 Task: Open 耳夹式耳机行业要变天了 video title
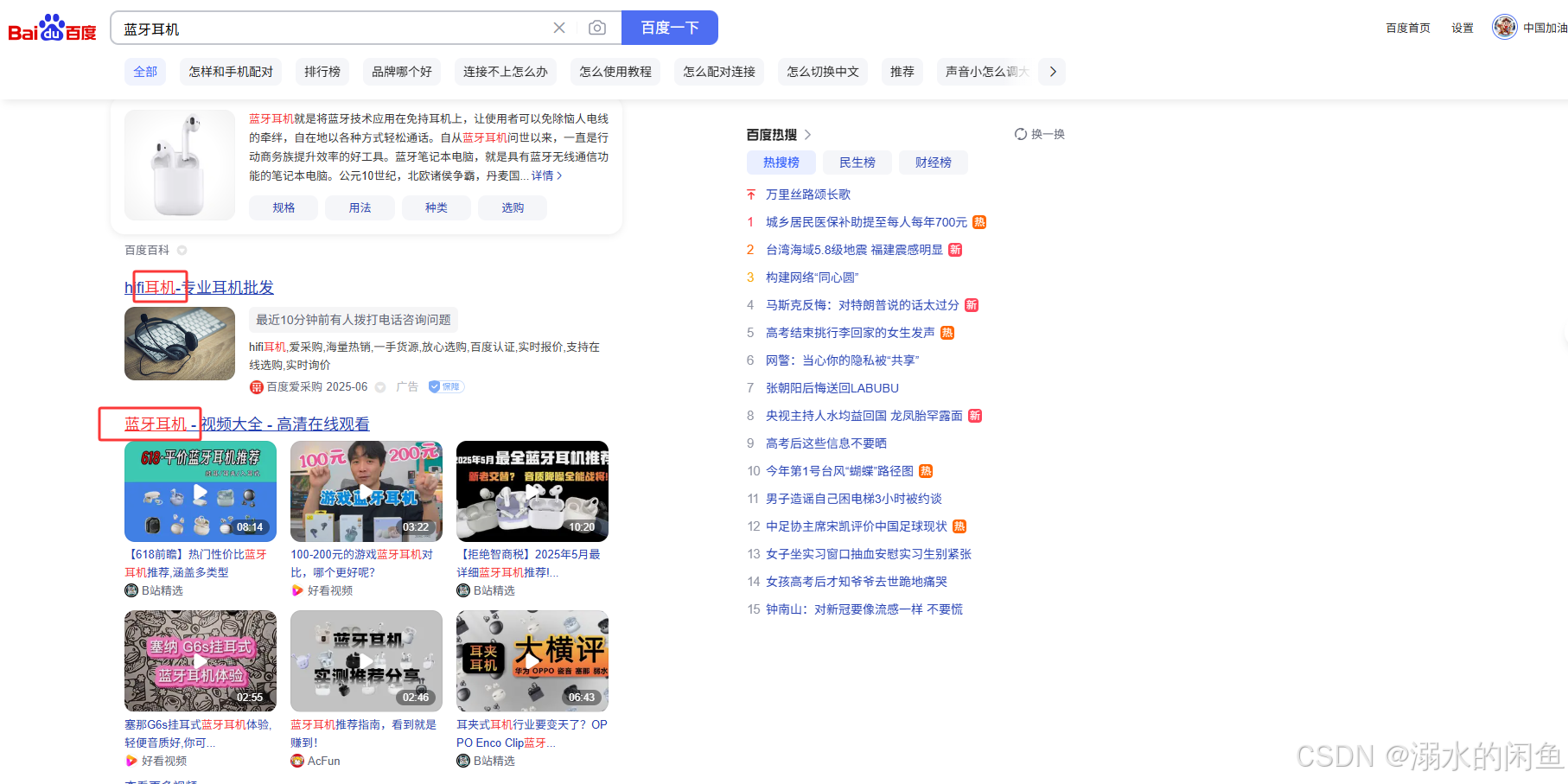532,734
